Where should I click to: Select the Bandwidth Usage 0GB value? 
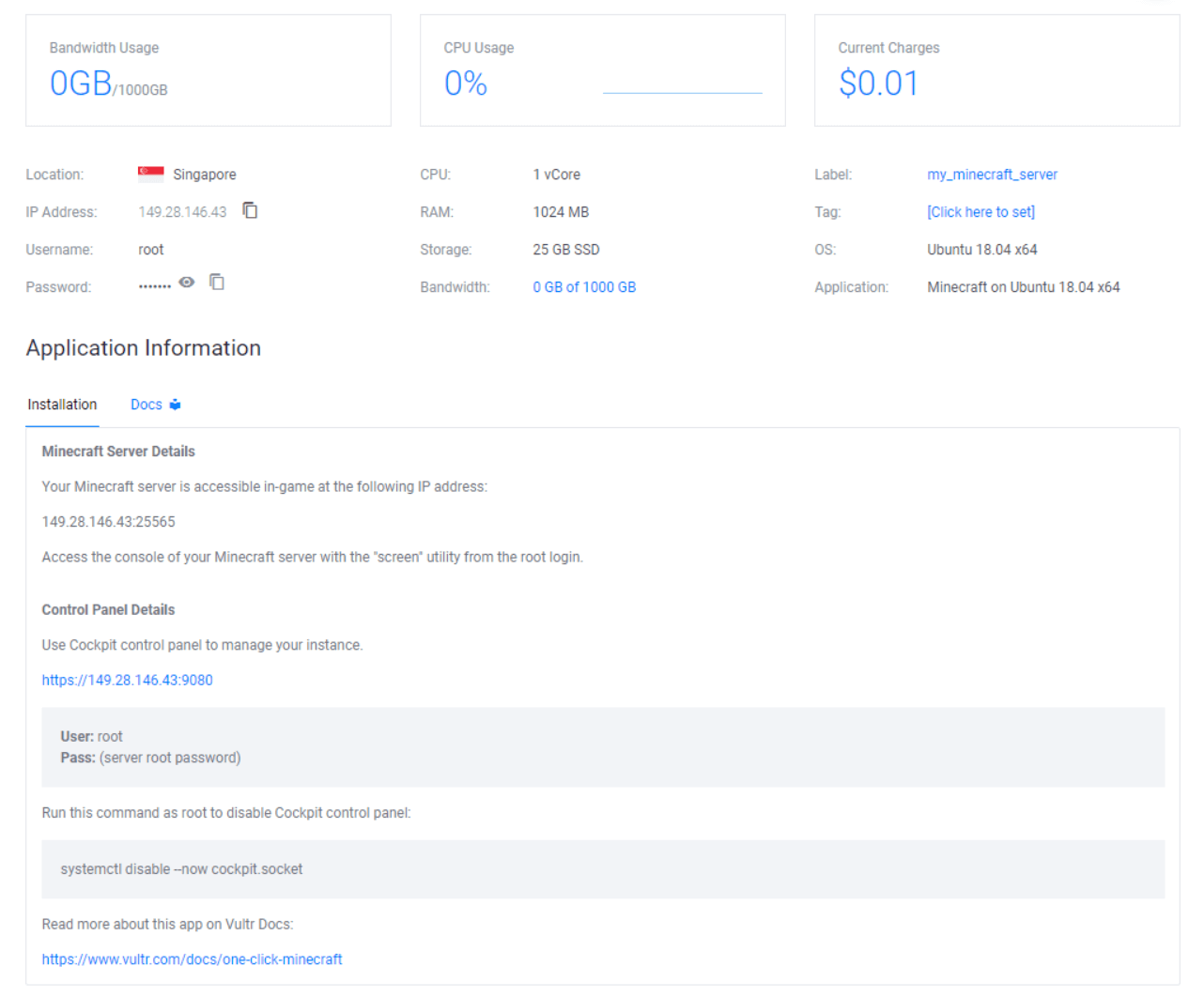(81, 84)
